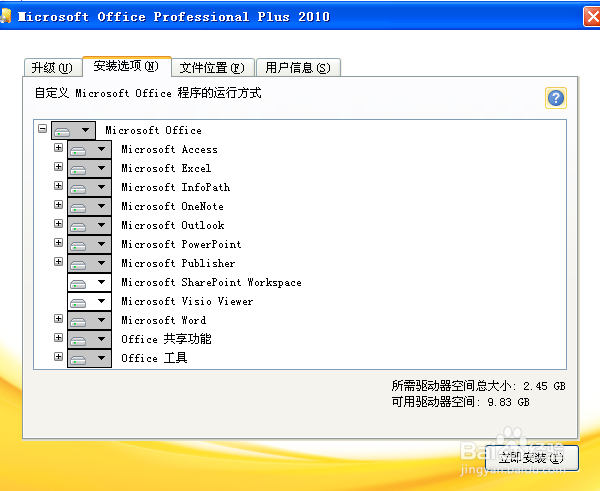Viewport: 600px width, 491px height.
Task: Select the Microsoft Outlook label
Action: tap(173, 225)
